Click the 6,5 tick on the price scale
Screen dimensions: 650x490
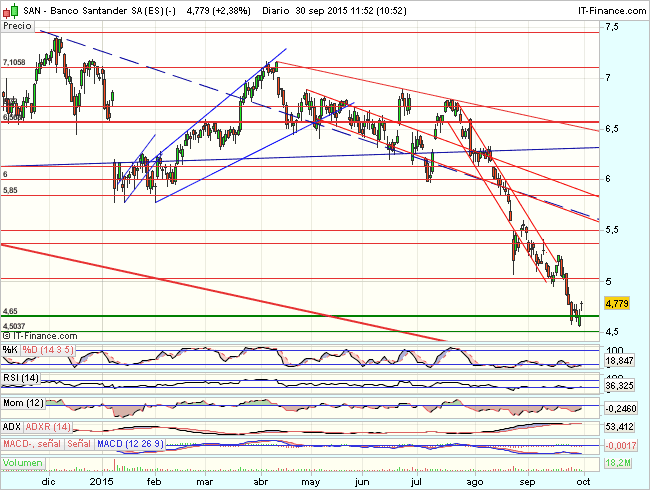click(612, 129)
